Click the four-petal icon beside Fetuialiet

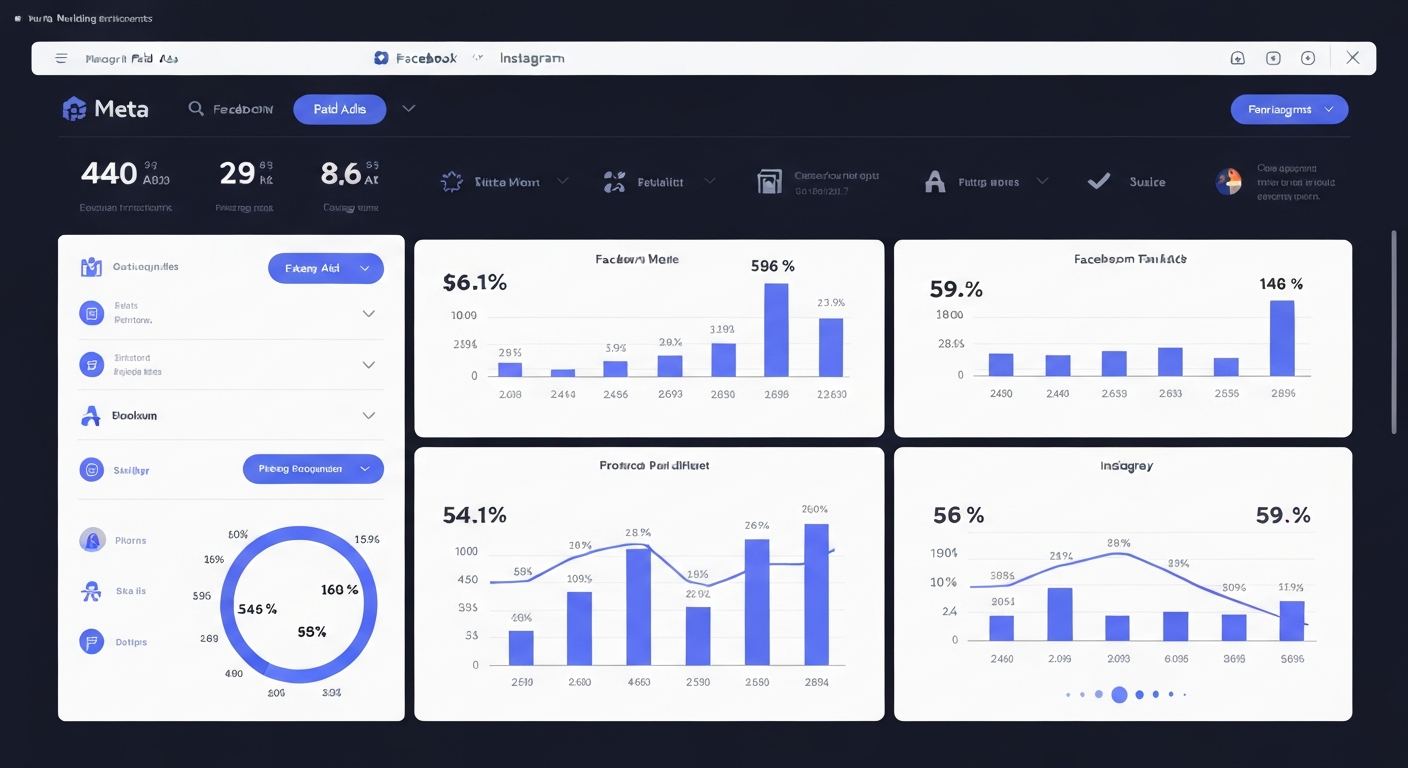click(x=615, y=182)
